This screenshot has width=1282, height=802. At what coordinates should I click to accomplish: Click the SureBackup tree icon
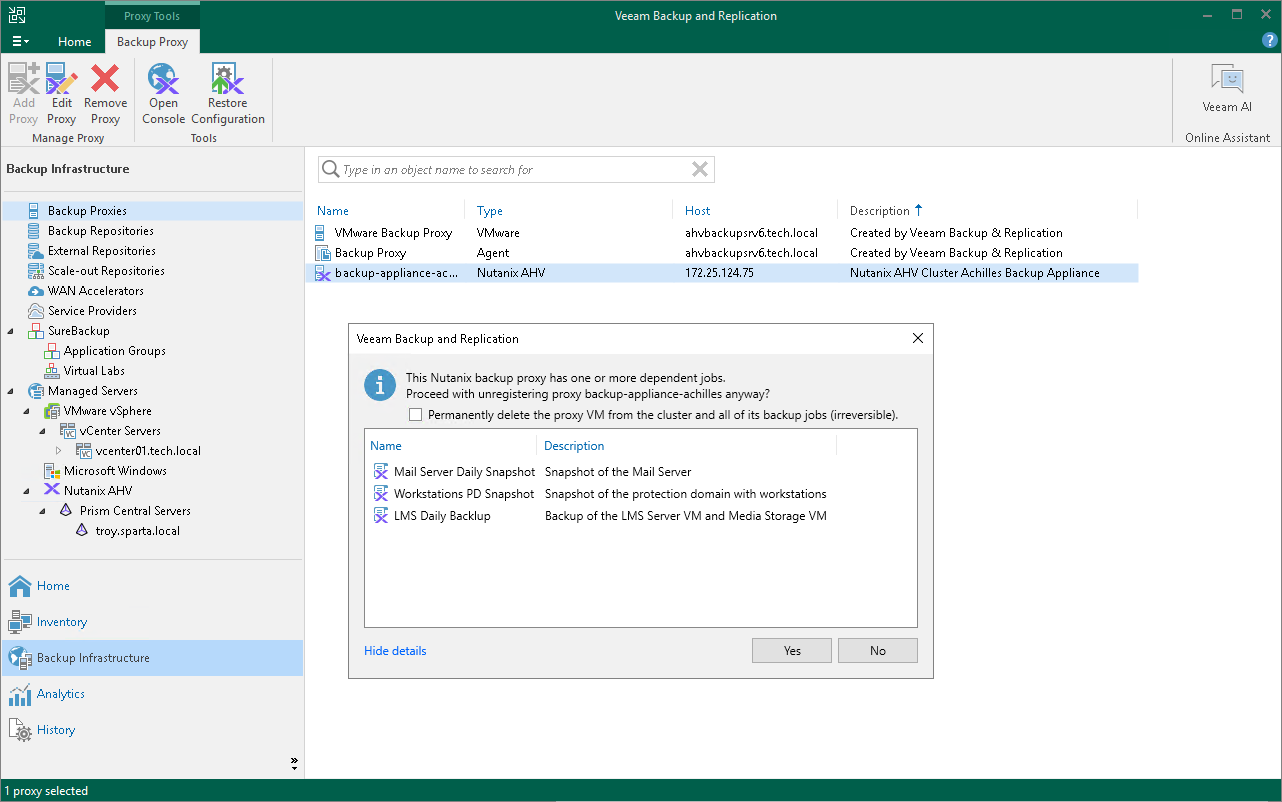[x=35, y=331]
